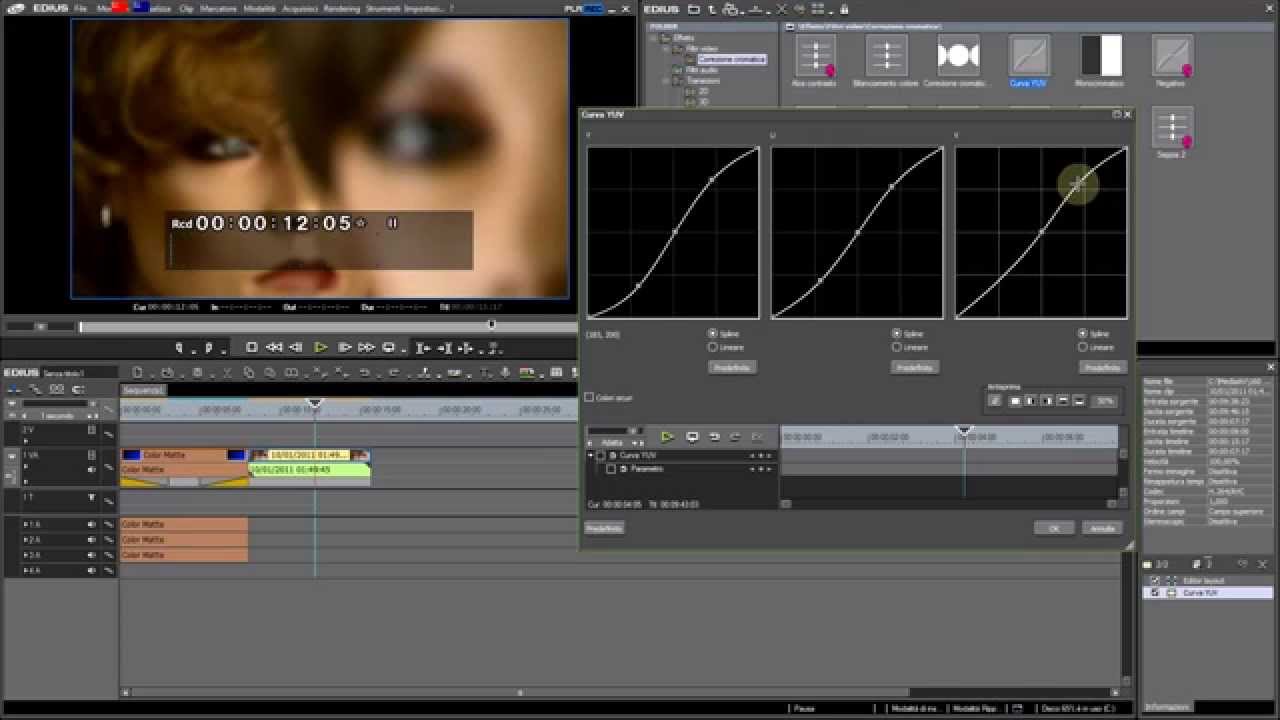Open the File menu
This screenshot has height=720, width=1280.
point(80,8)
